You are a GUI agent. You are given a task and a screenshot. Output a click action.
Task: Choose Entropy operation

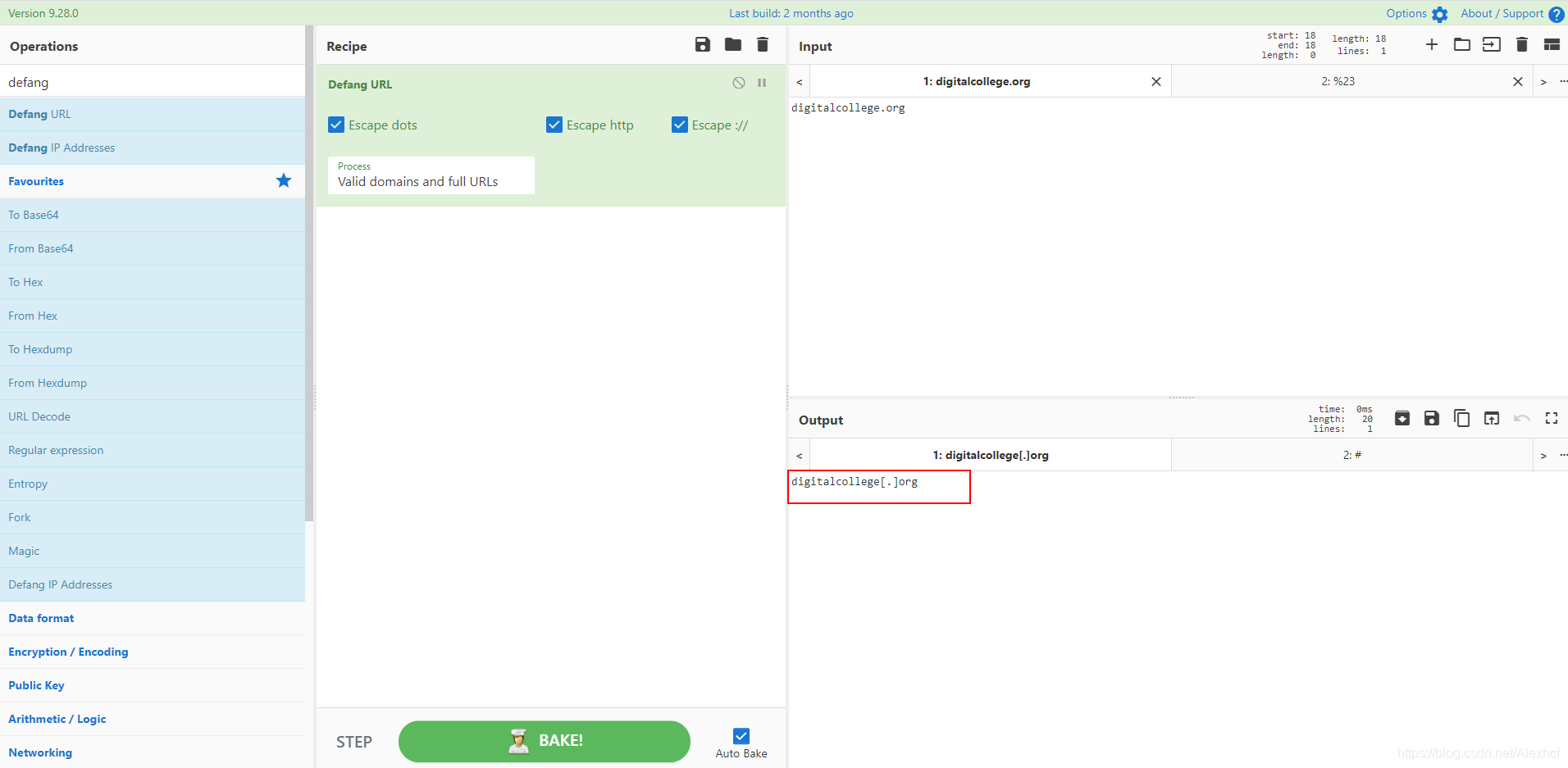[153, 484]
